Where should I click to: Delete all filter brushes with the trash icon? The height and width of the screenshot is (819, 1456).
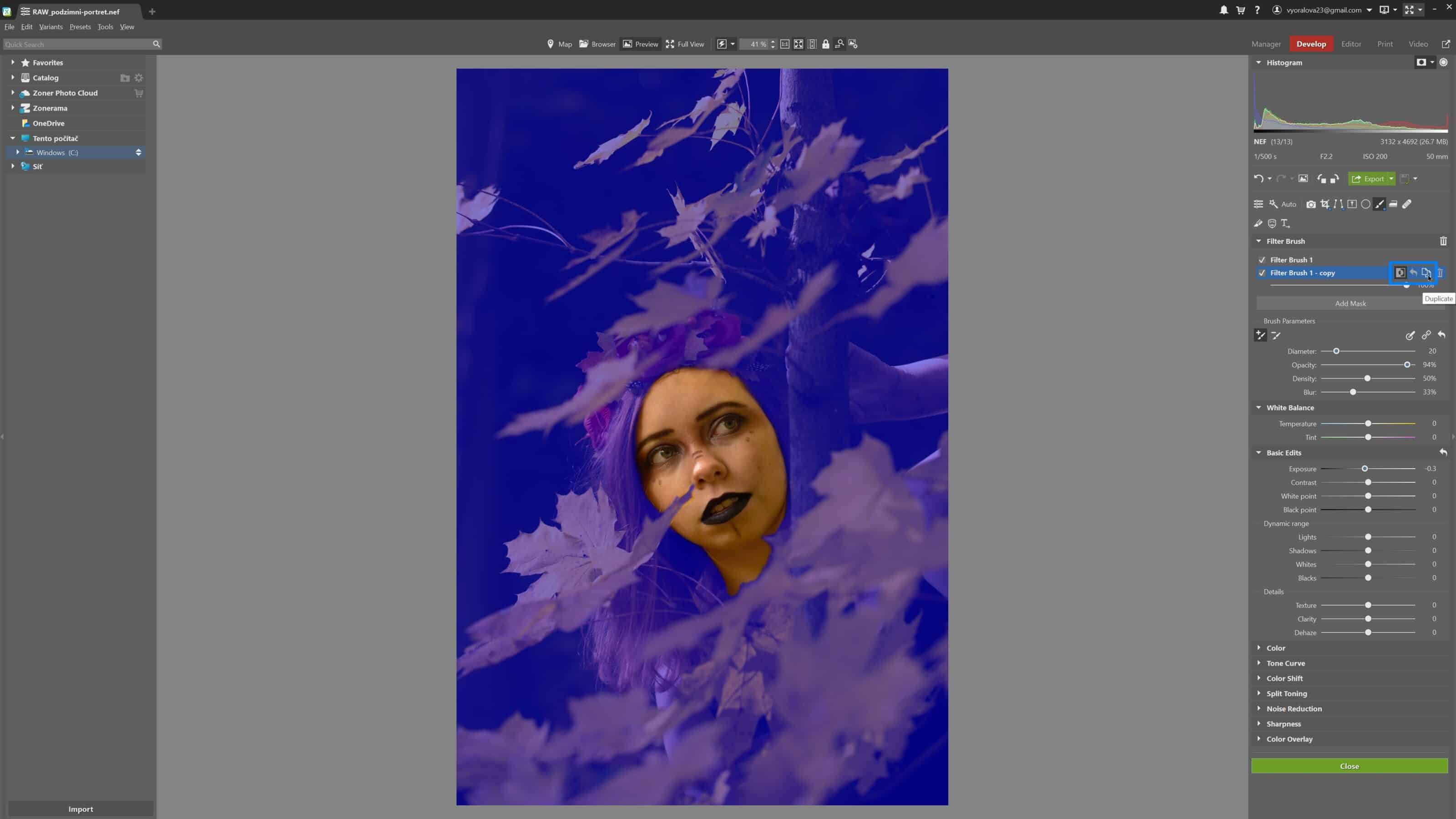[1443, 241]
